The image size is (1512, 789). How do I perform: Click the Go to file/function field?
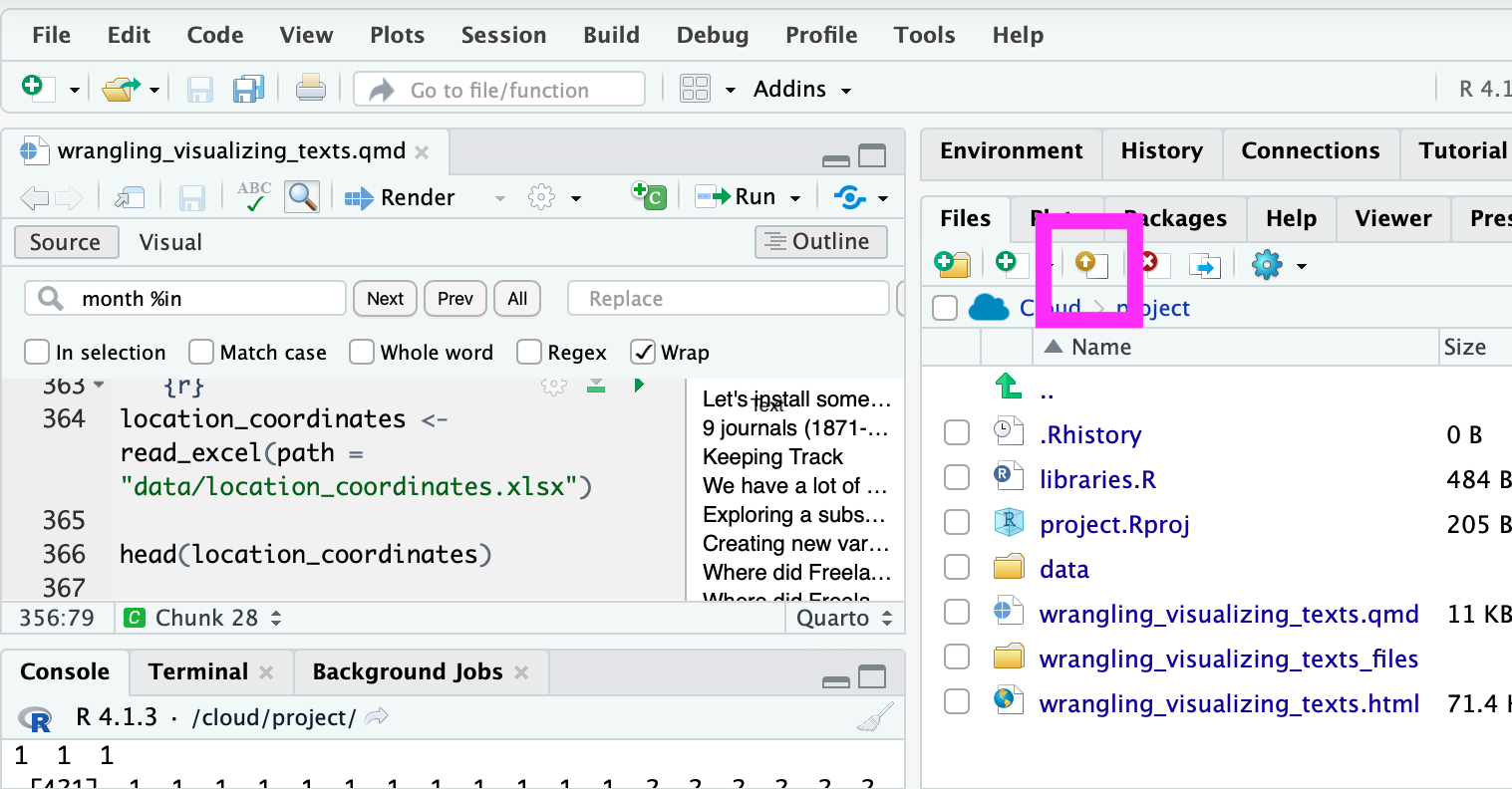pyautogui.click(x=499, y=90)
